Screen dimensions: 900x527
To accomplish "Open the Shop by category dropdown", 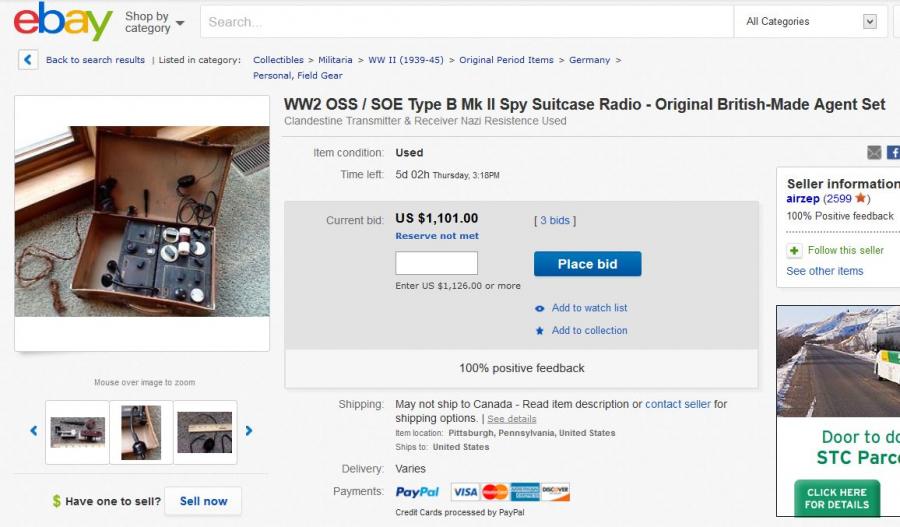I will 154,22.
